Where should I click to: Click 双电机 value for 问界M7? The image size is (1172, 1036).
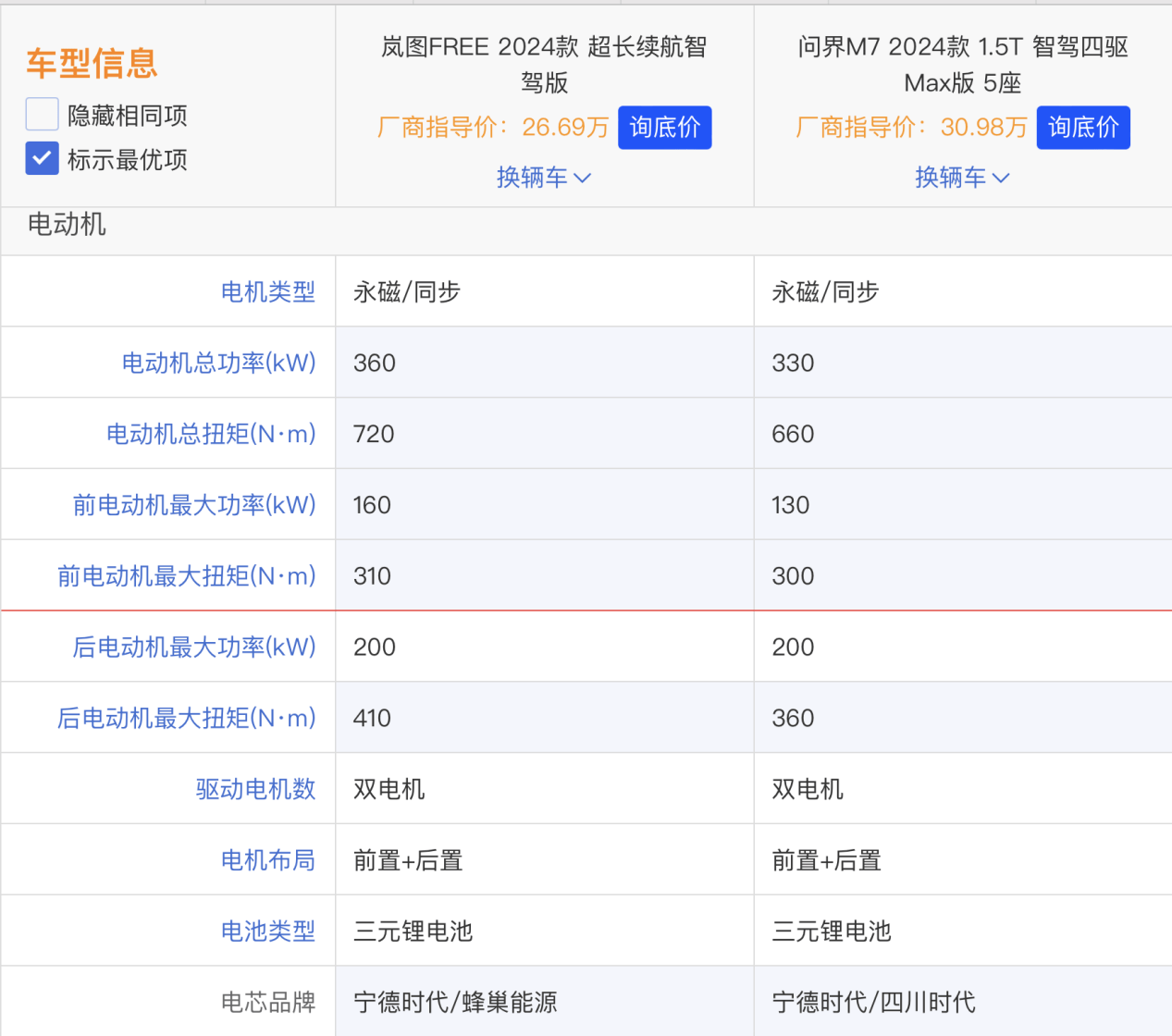808,789
